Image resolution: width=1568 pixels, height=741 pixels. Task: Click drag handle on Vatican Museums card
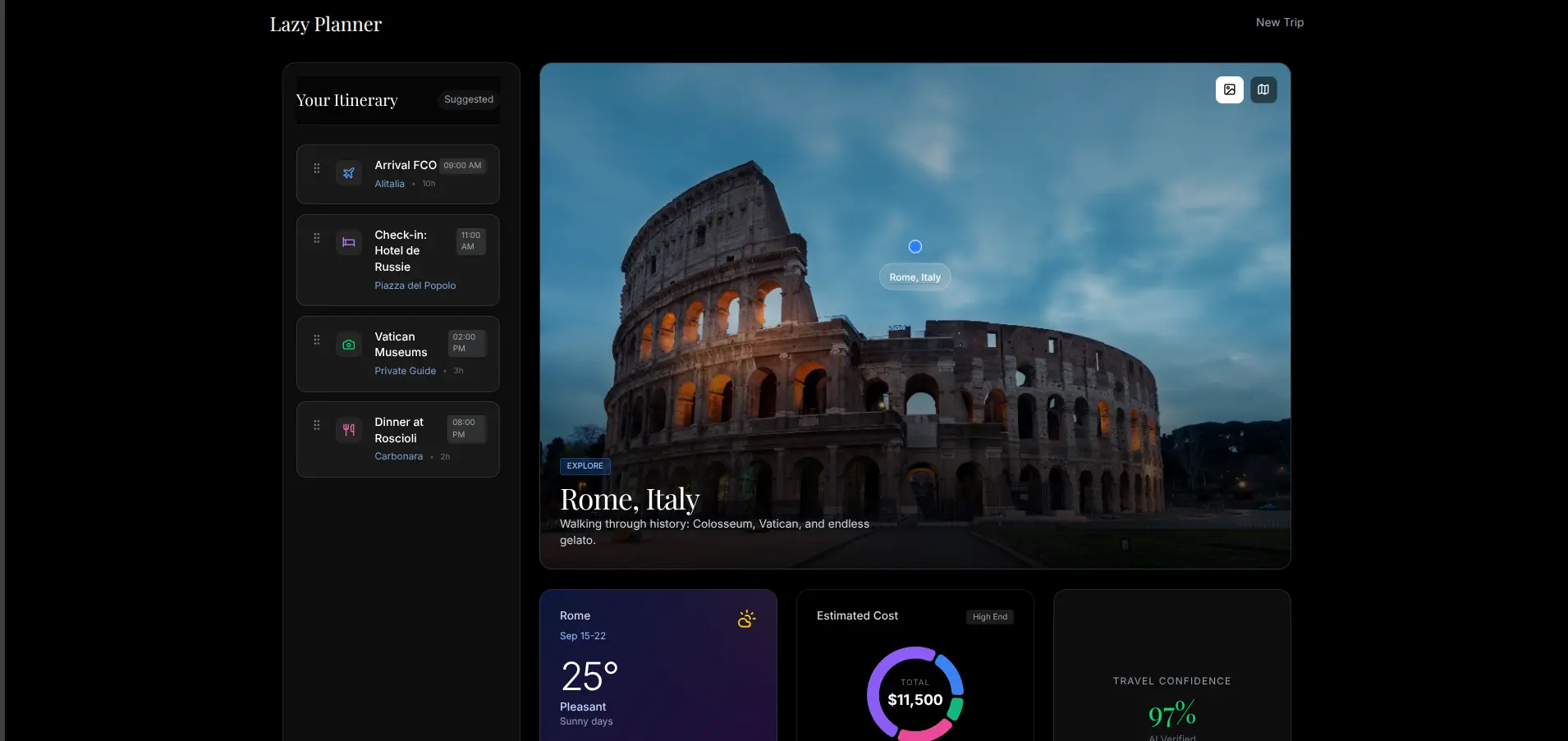tap(317, 340)
